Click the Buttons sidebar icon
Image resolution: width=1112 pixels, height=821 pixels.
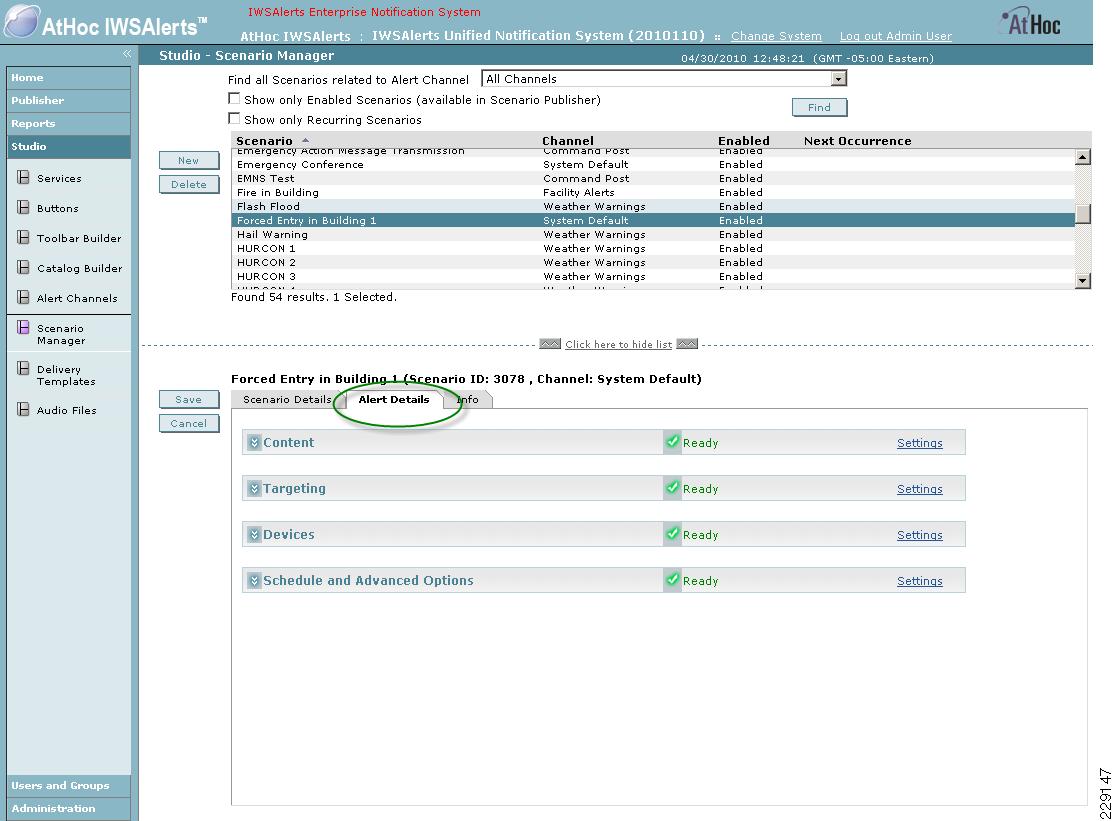point(23,207)
